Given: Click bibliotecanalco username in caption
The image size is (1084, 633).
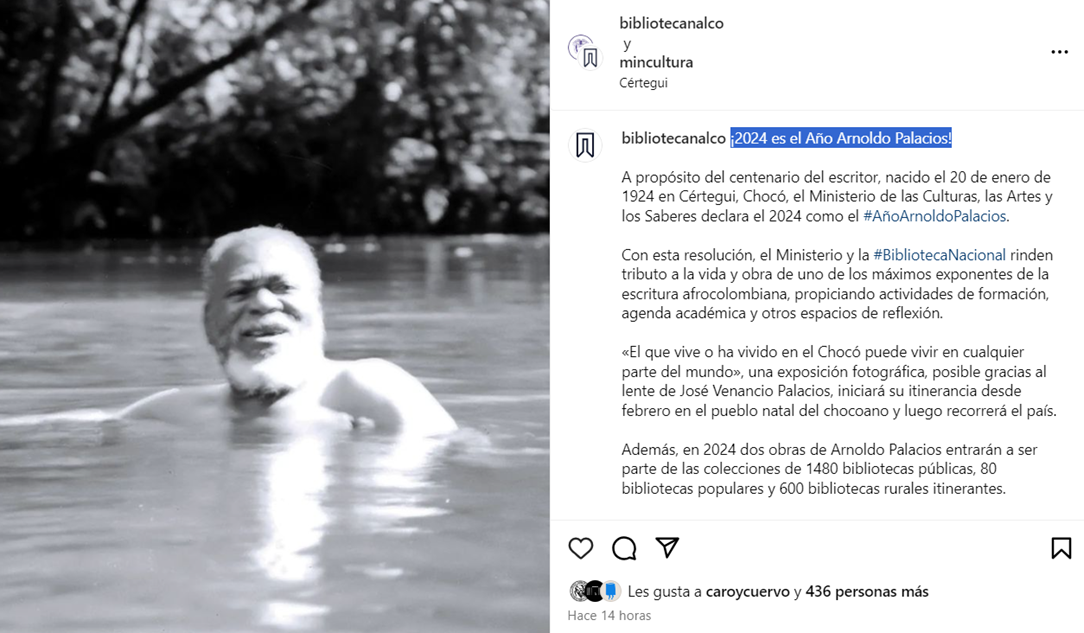Looking at the screenshot, I should click(x=673, y=138).
